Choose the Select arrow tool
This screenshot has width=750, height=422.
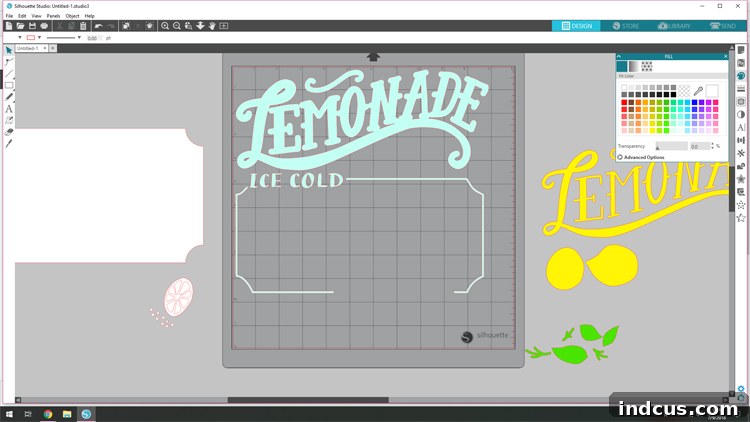pos(9,50)
